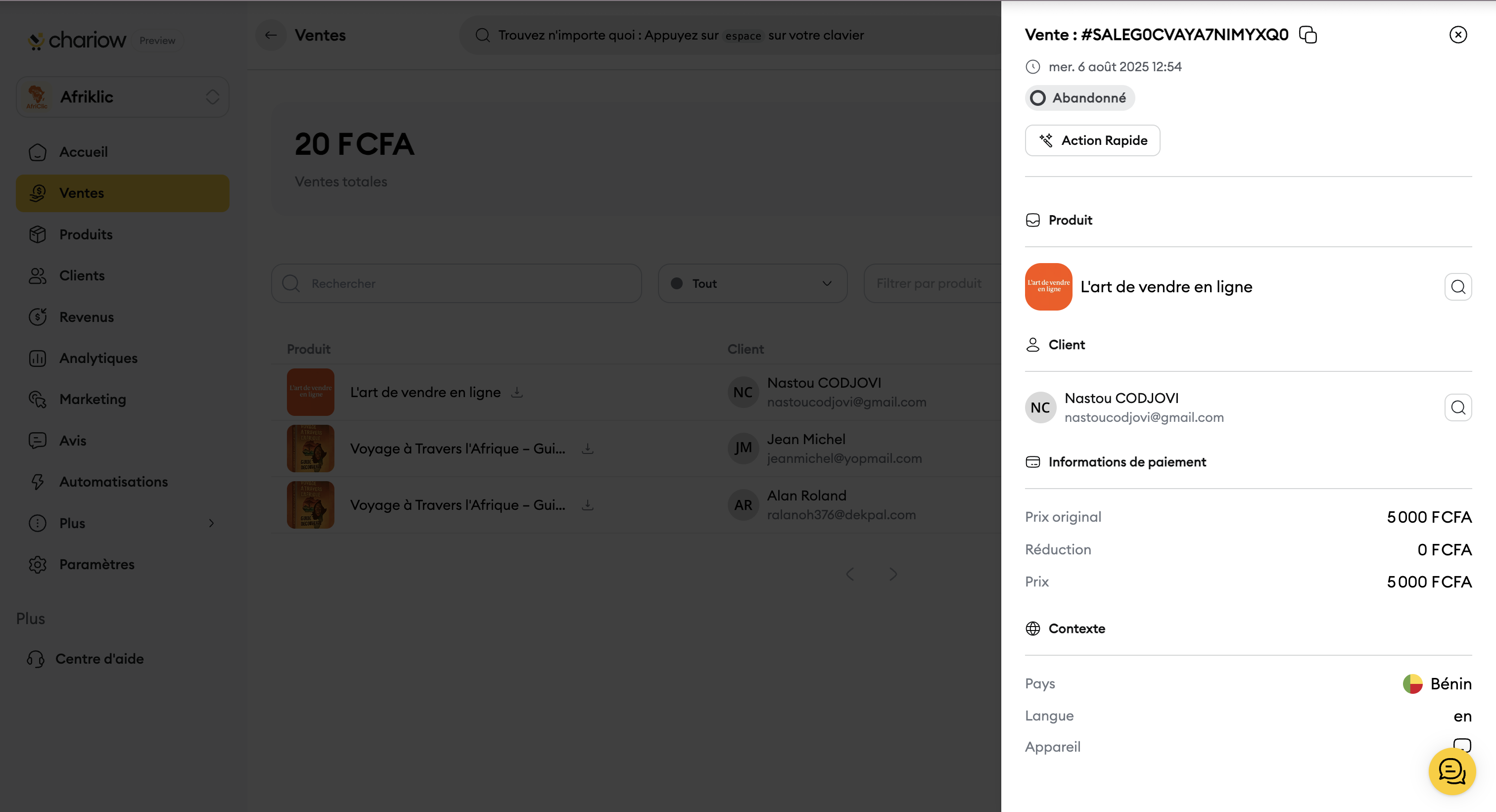The image size is (1496, 812).
Task: Open the L'art de vendre en ligne sale row
Action: point(637,392)
